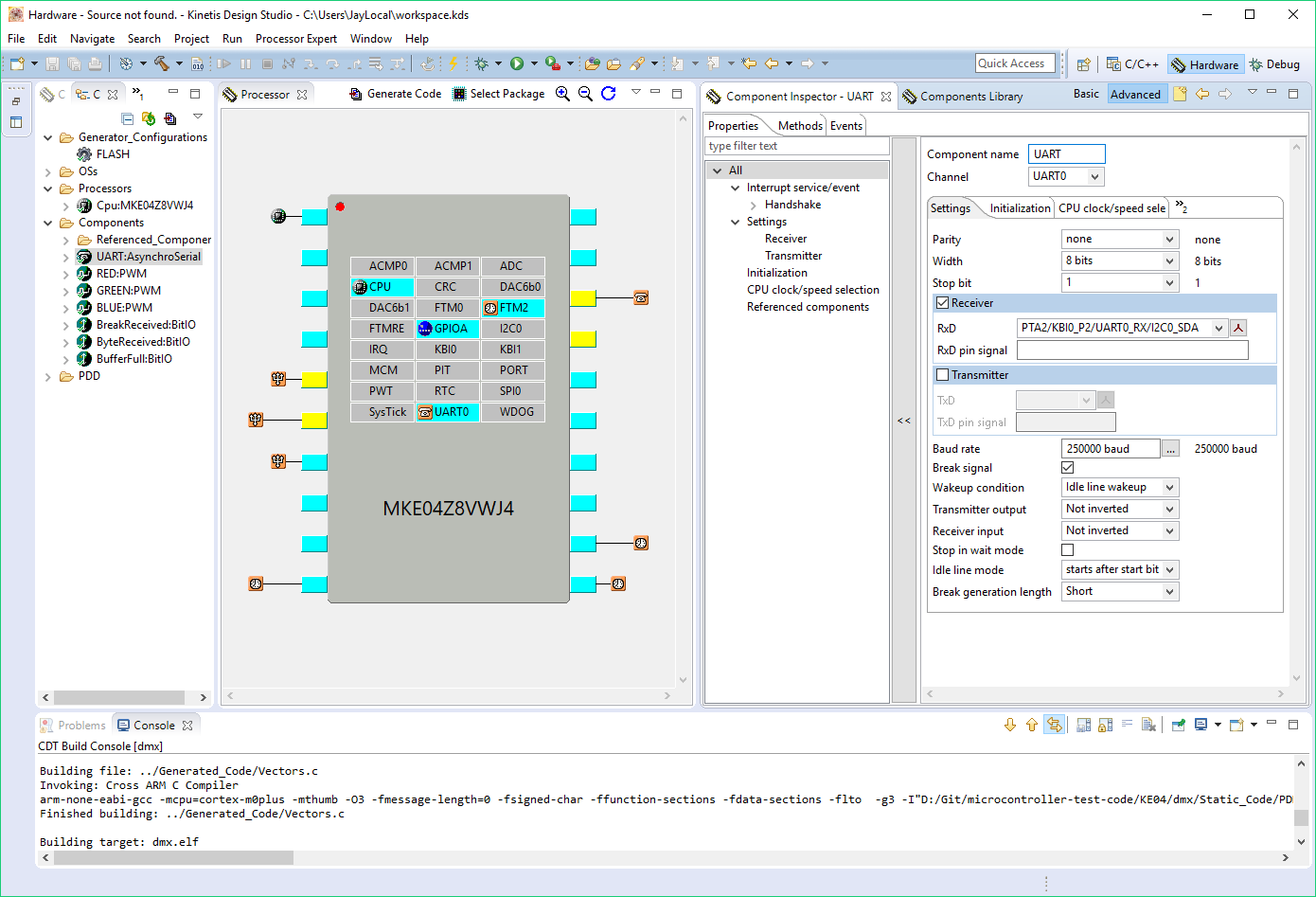Enable the Transmitter checkbox
The image size is (1316, 897).
(x=942, y=375)
